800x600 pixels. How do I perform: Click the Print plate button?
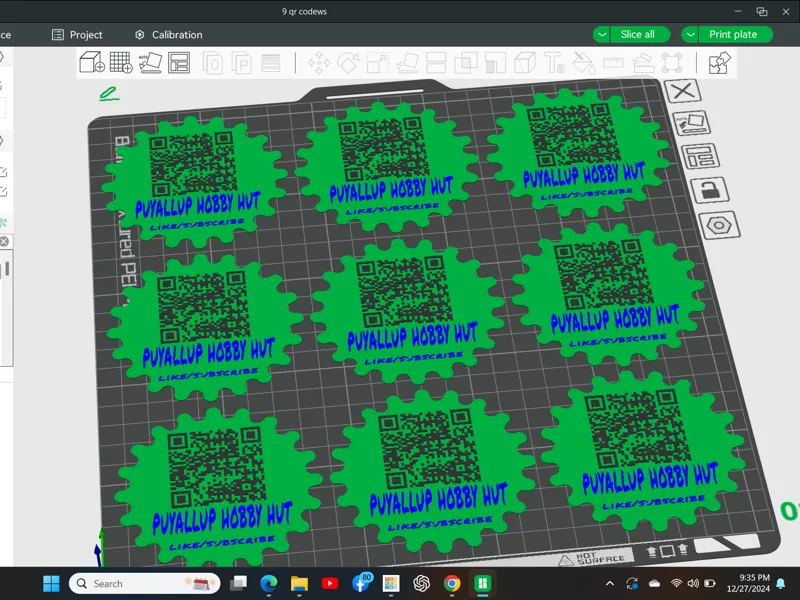tap(733, 34)
